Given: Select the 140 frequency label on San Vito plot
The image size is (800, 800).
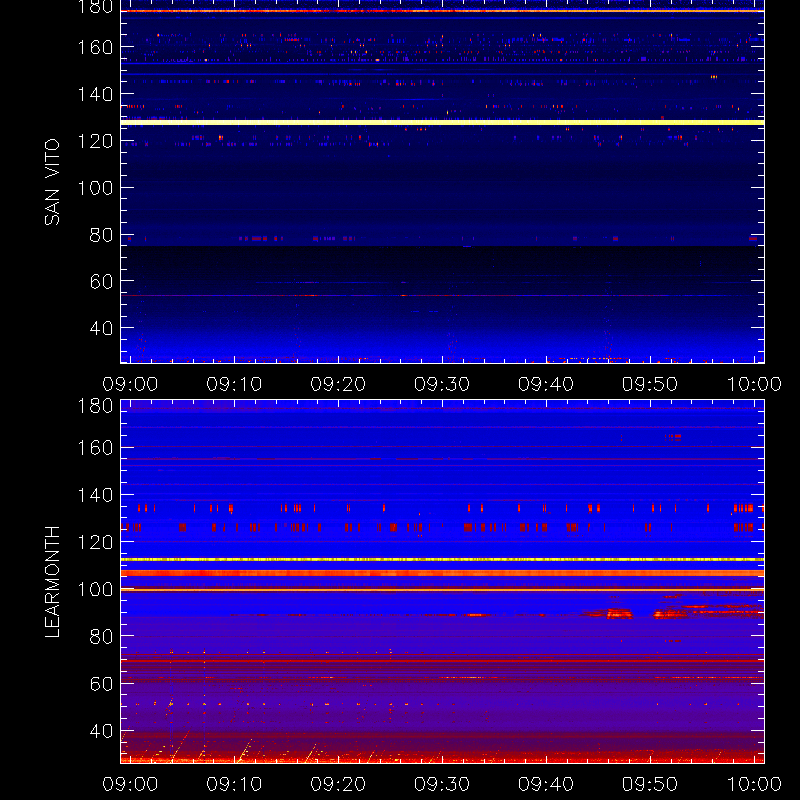Looking at the screenshot, I should [x=95, y=94].
